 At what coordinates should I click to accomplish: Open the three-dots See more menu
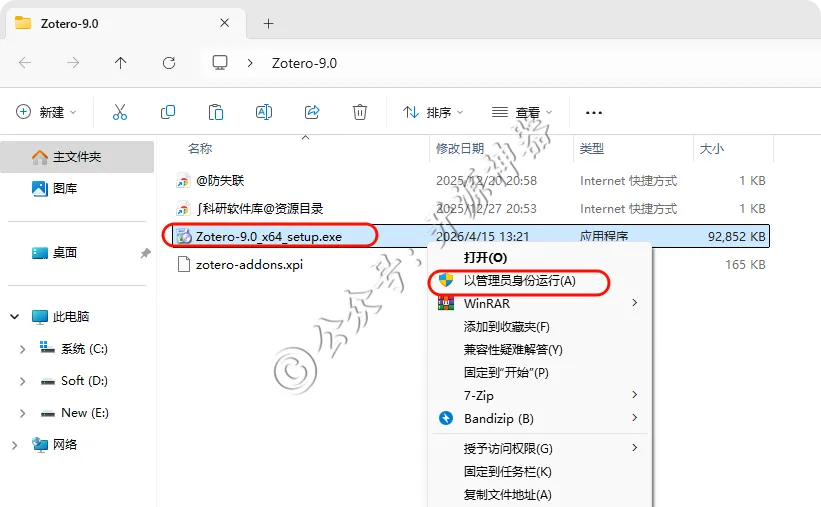point(594,113)
